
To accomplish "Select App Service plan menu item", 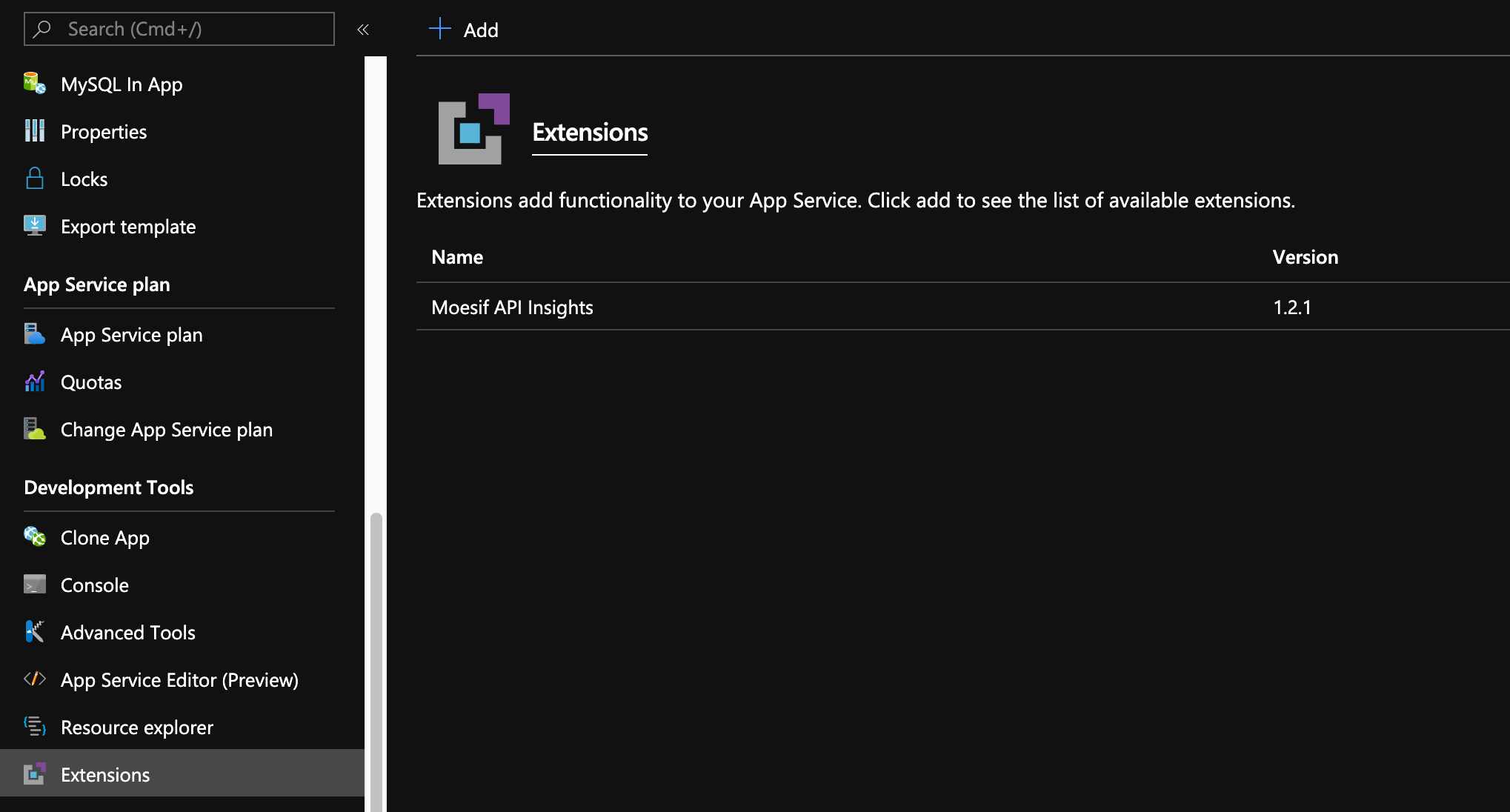I will coord(131,333).
